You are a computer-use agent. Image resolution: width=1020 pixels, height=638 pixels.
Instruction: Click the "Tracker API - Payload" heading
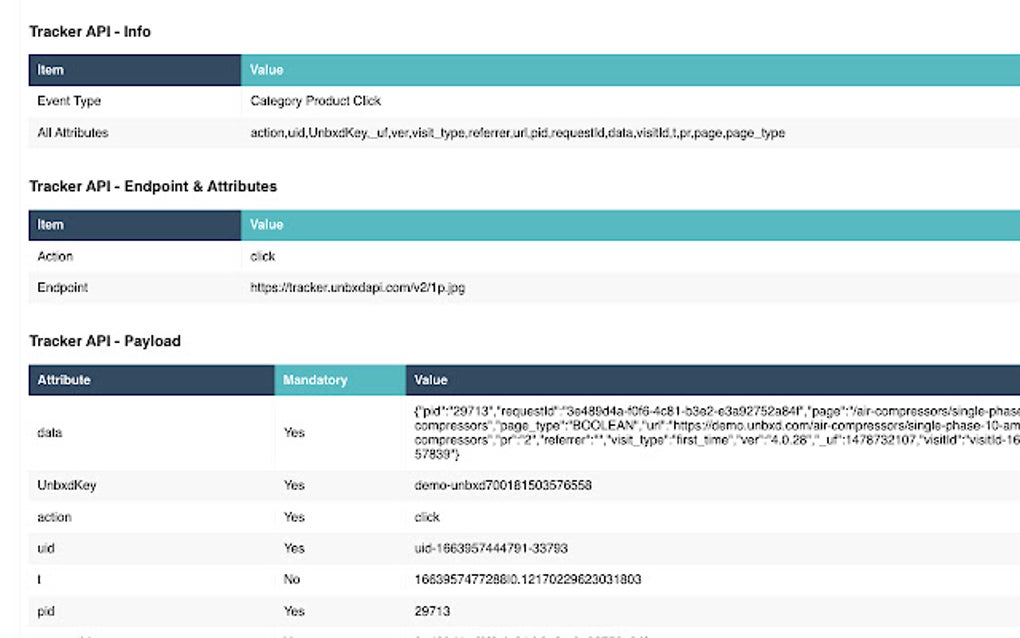coord(105,341)
